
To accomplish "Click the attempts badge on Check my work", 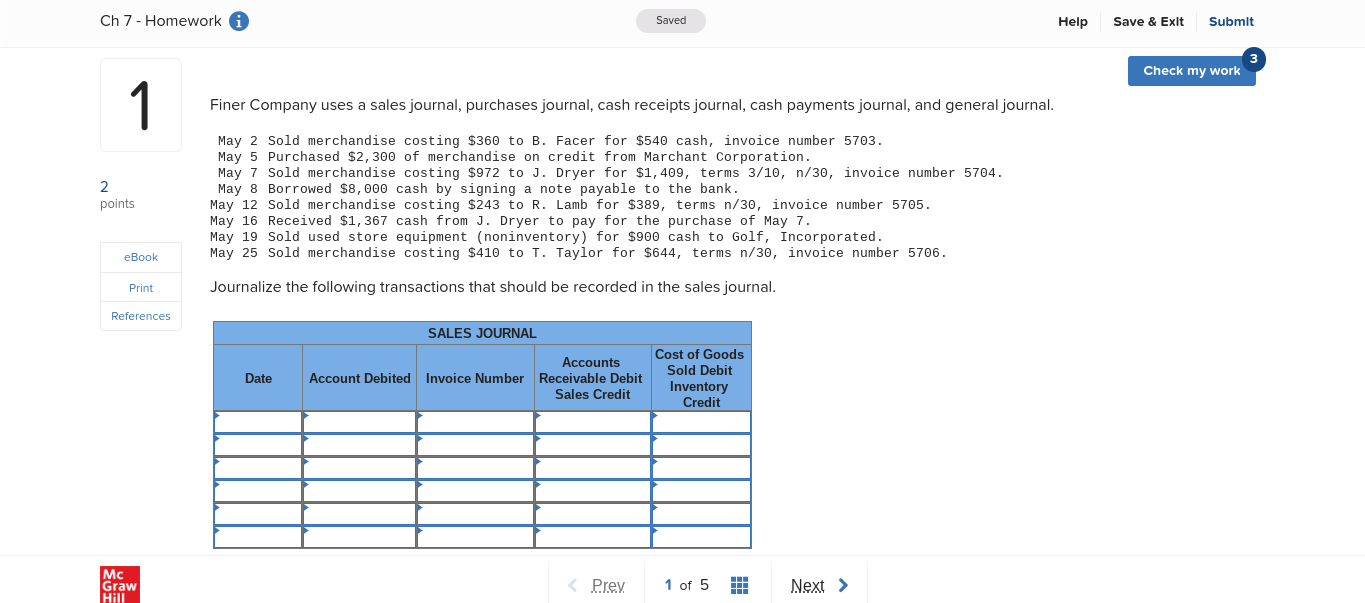I will point(1254,59).
